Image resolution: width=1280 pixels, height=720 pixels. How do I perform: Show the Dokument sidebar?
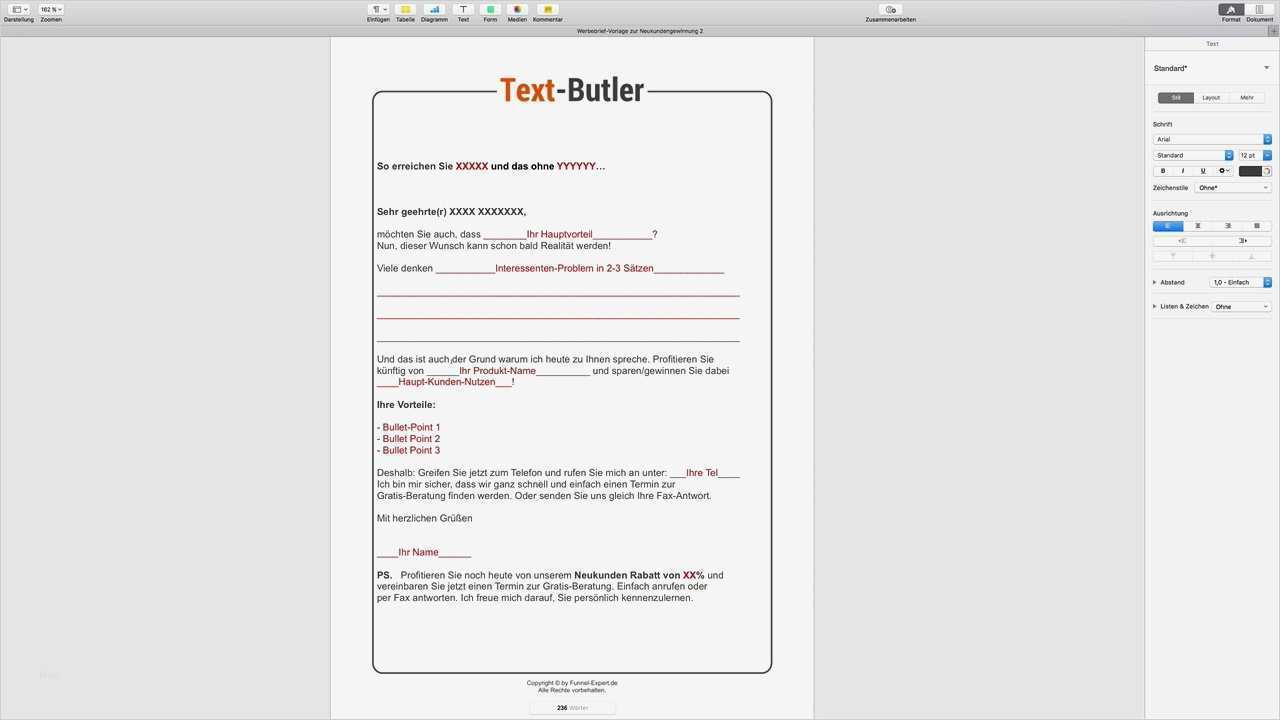1259,9
